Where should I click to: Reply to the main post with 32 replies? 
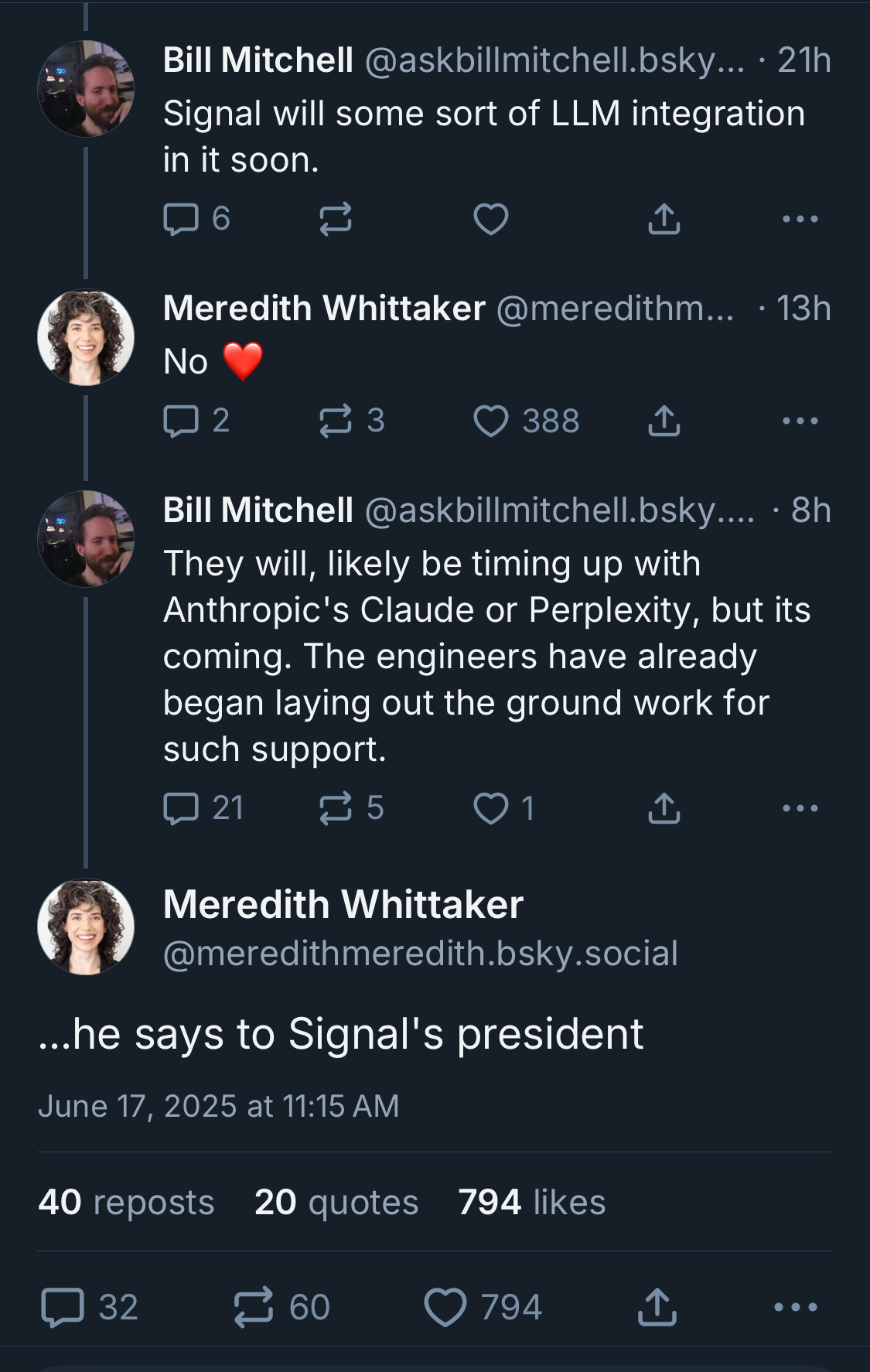click(63, 1308)
